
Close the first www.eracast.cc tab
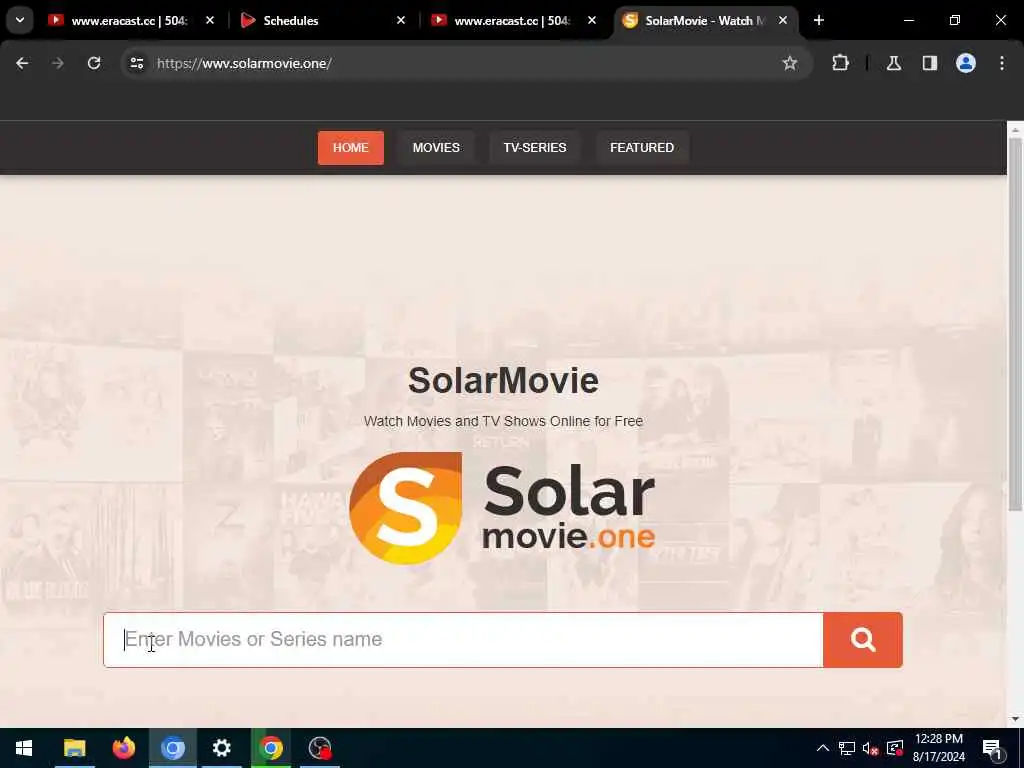pyautogui.click(x=210, y=20)
